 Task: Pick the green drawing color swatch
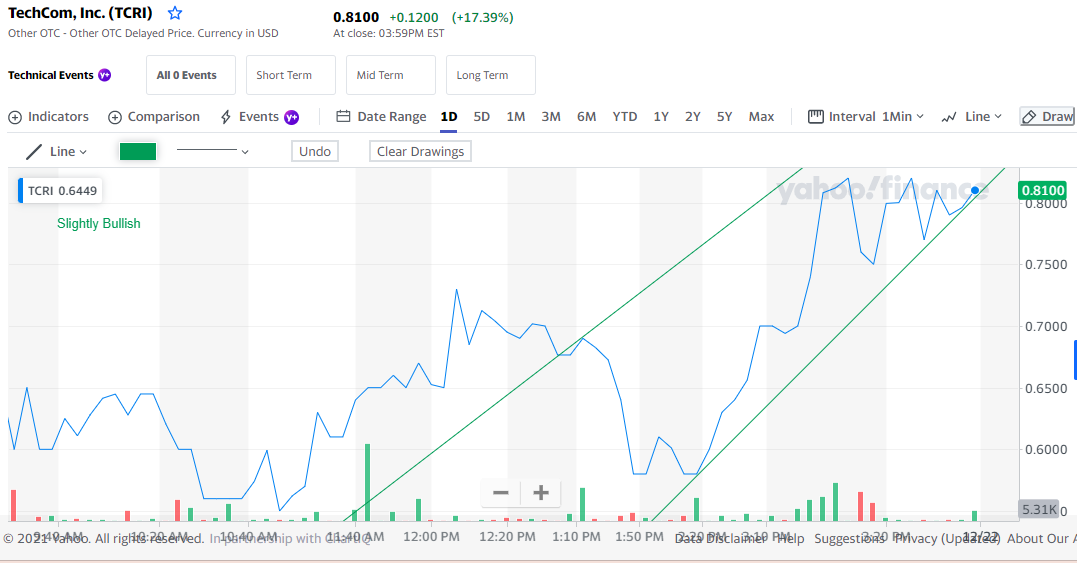click(x=138, y=151)
